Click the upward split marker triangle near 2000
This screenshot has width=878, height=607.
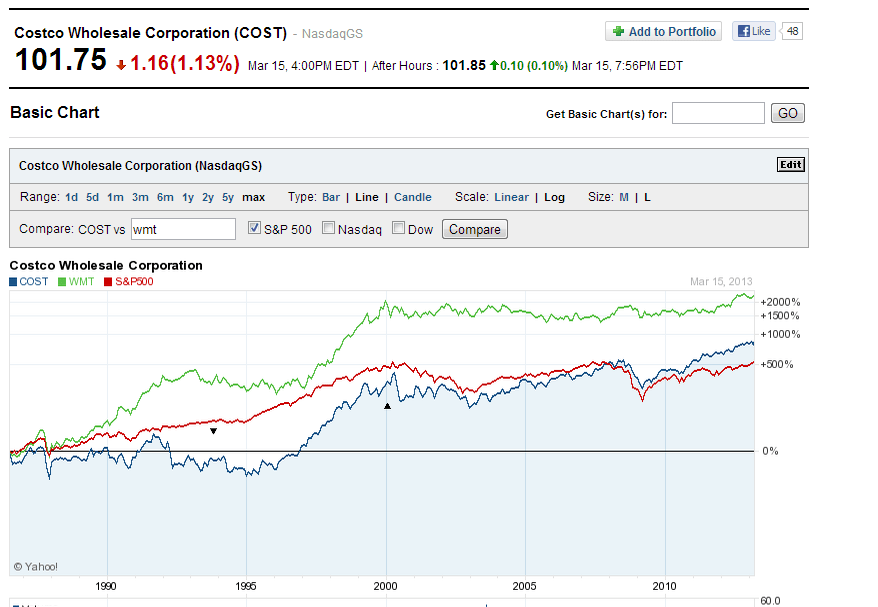pos(387,406)
